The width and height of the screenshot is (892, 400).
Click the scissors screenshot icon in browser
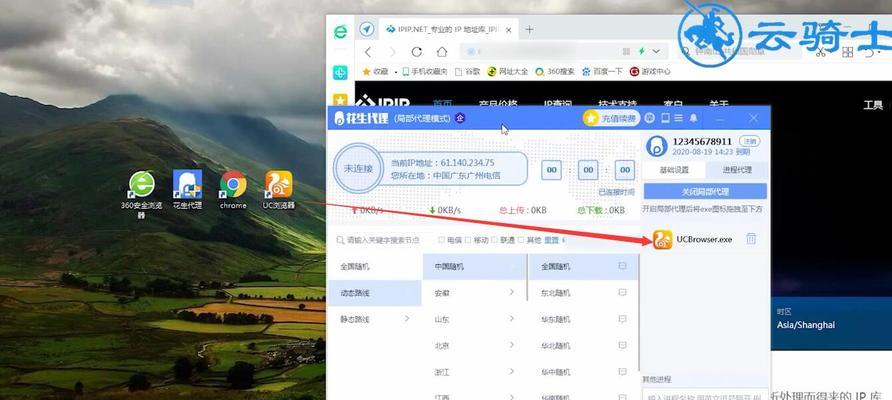pos(820,52)
